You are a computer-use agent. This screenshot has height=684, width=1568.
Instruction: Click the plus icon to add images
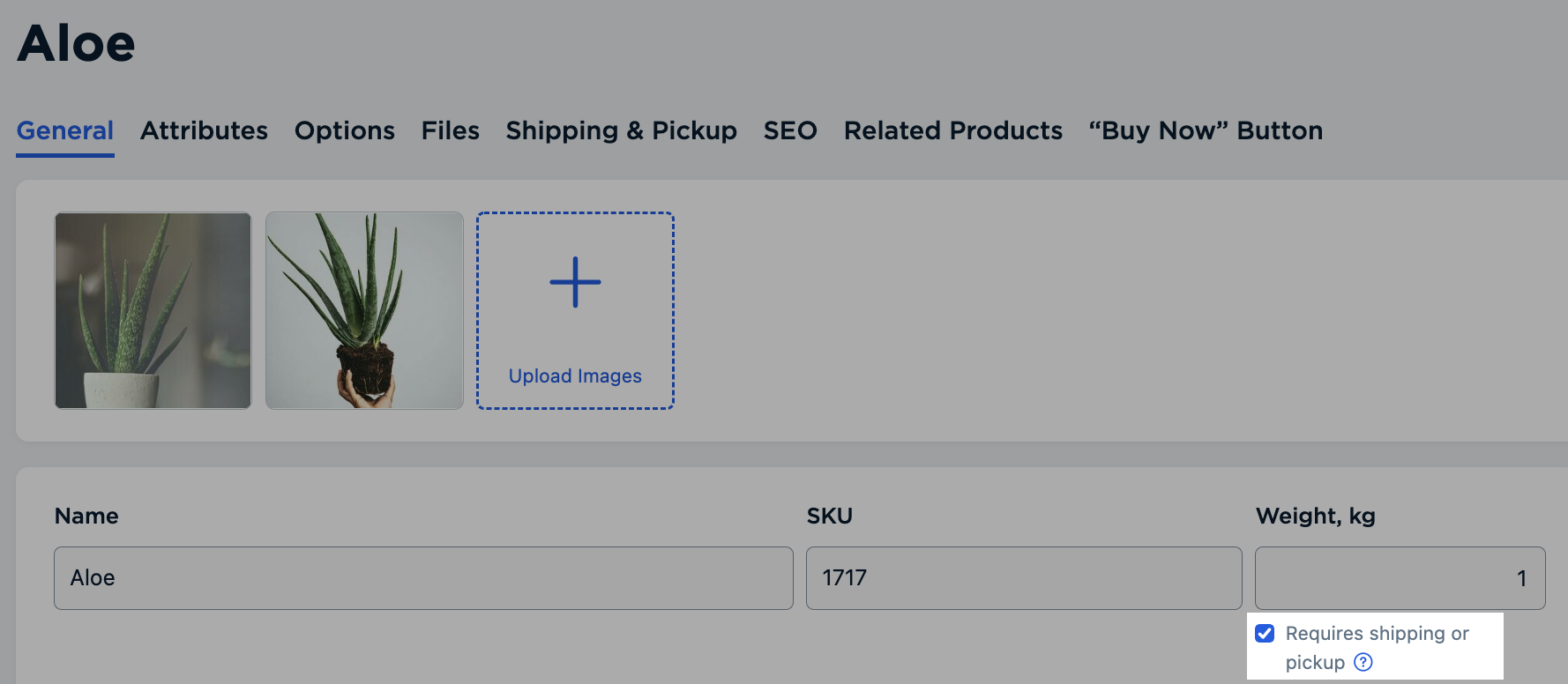pyautogui.click(x=575, y=282)
